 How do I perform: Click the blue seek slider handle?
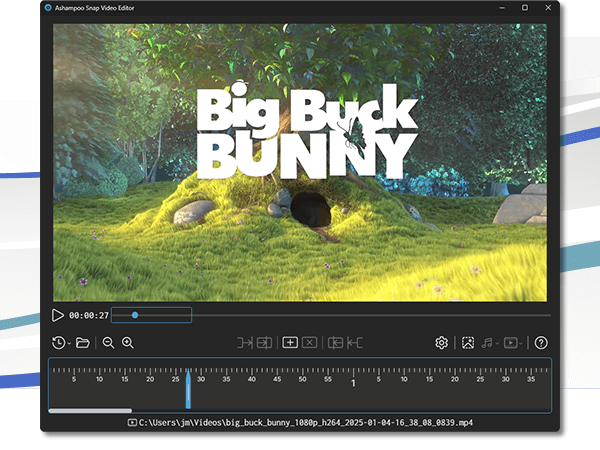(135, 315)
